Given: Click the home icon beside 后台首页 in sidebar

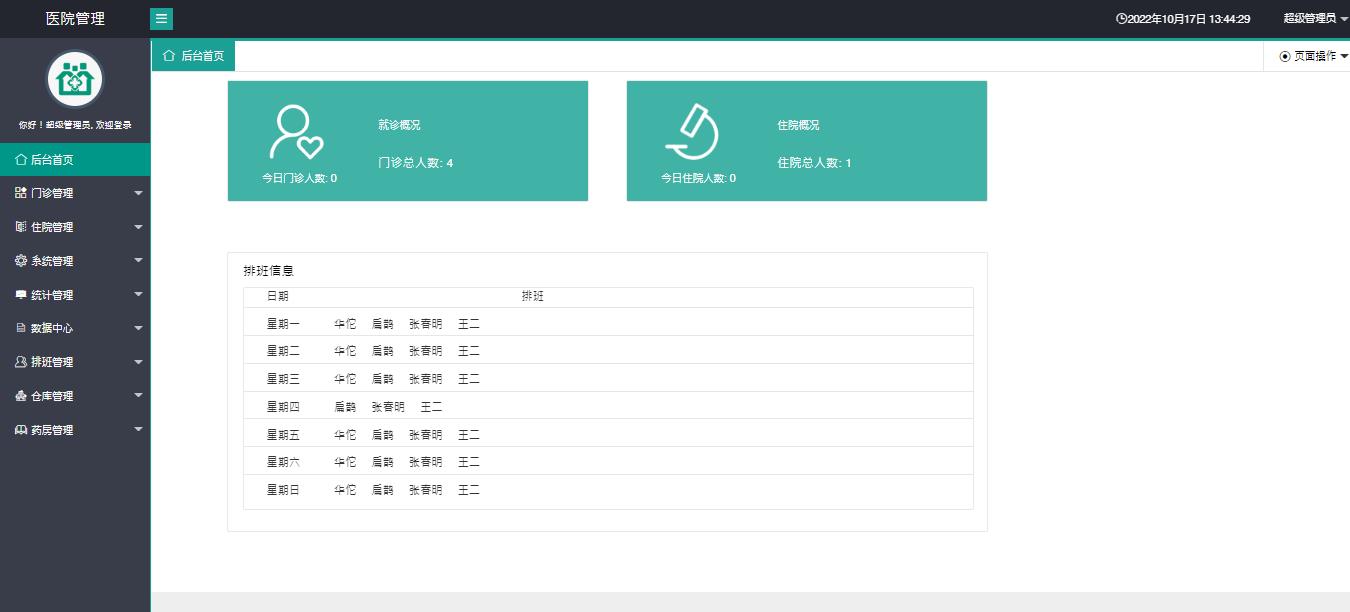Looking at the screenshot, I should point(21,160).
